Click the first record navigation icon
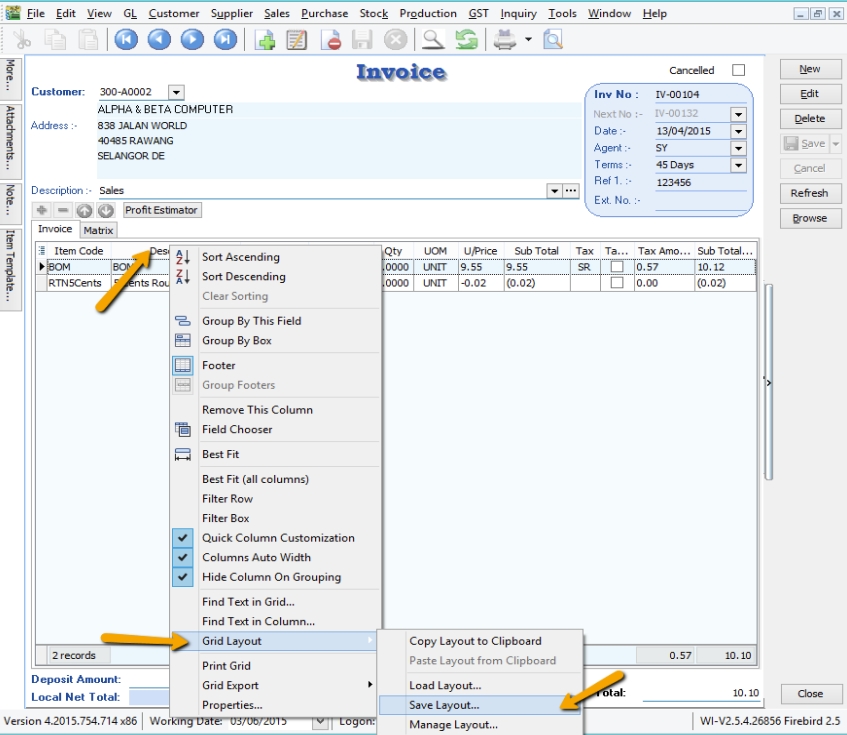 126,40
